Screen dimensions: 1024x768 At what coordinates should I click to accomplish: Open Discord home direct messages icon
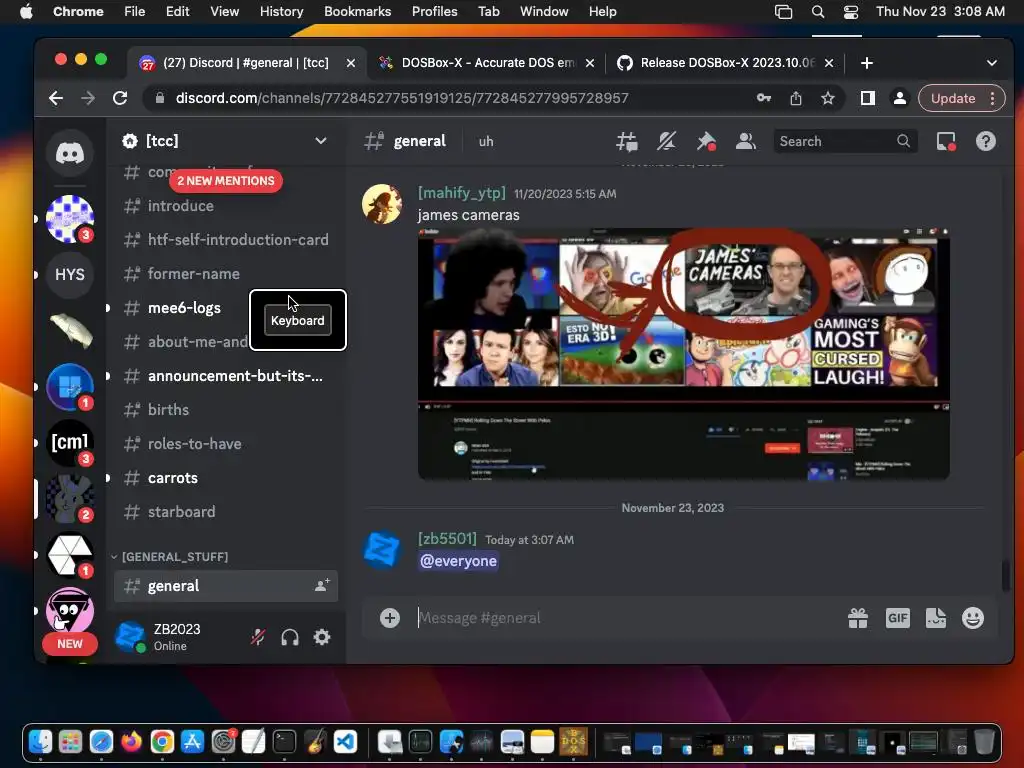click(69, 153)
